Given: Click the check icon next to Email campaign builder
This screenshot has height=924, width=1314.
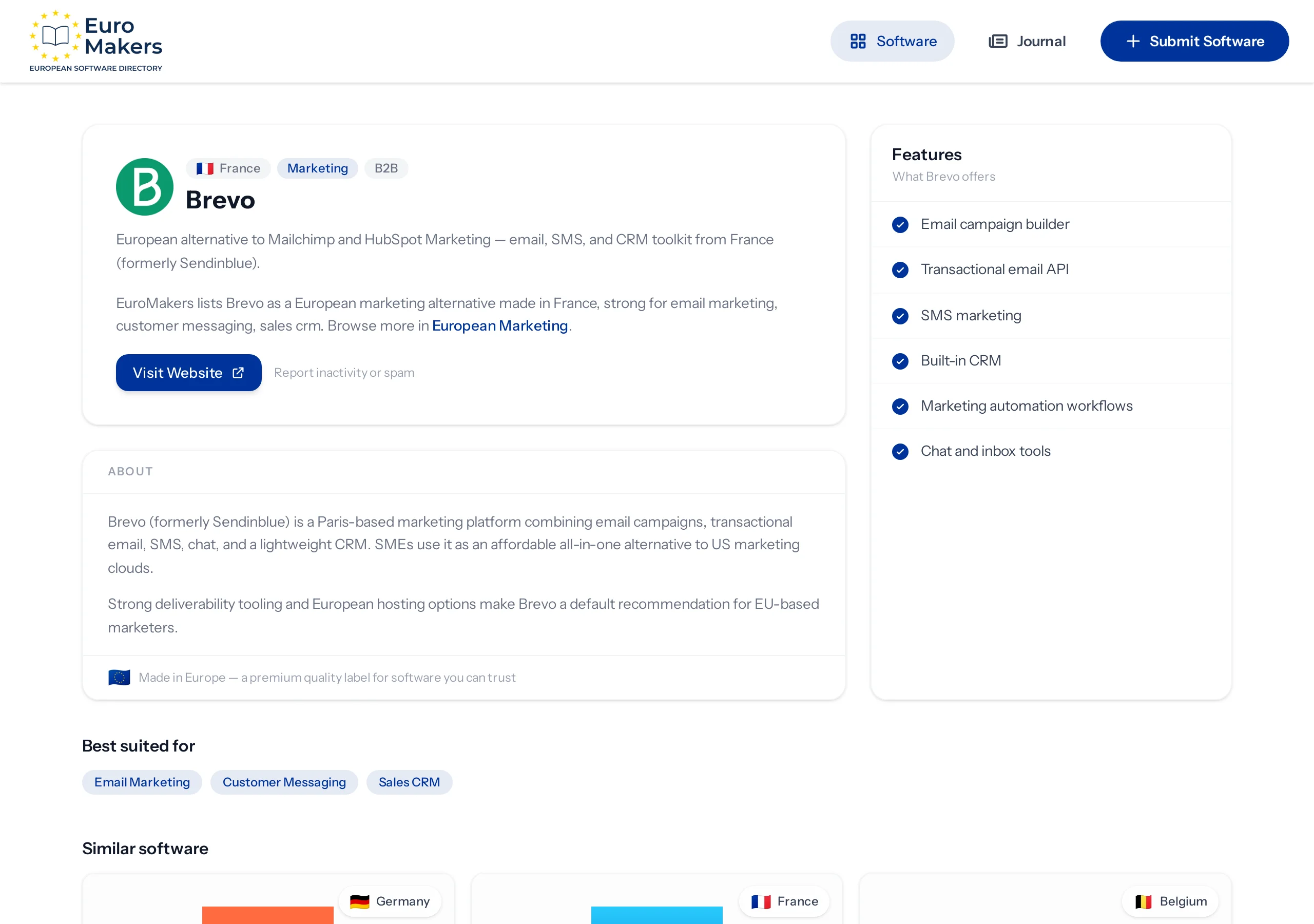Looking at the screenshot, I should pos(900,224).
